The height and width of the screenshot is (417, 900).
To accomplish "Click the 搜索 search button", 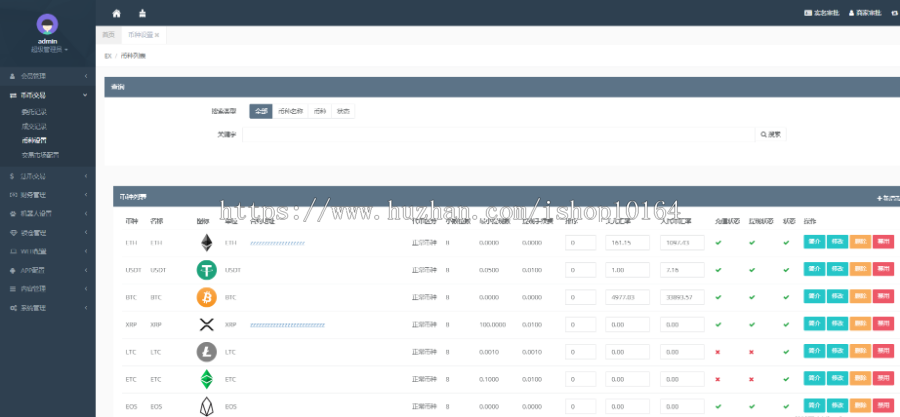I will [x=770, y=133].
